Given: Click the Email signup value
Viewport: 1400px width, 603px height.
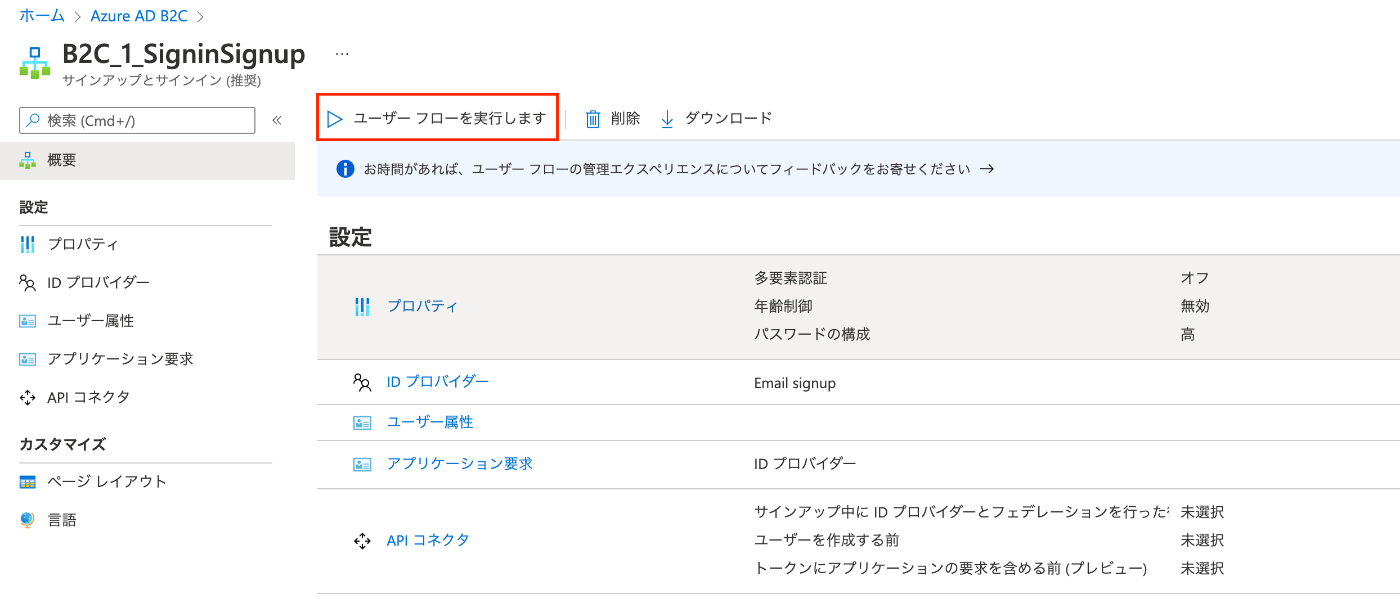Looking at the screenshot, I should tap(795, 383).
